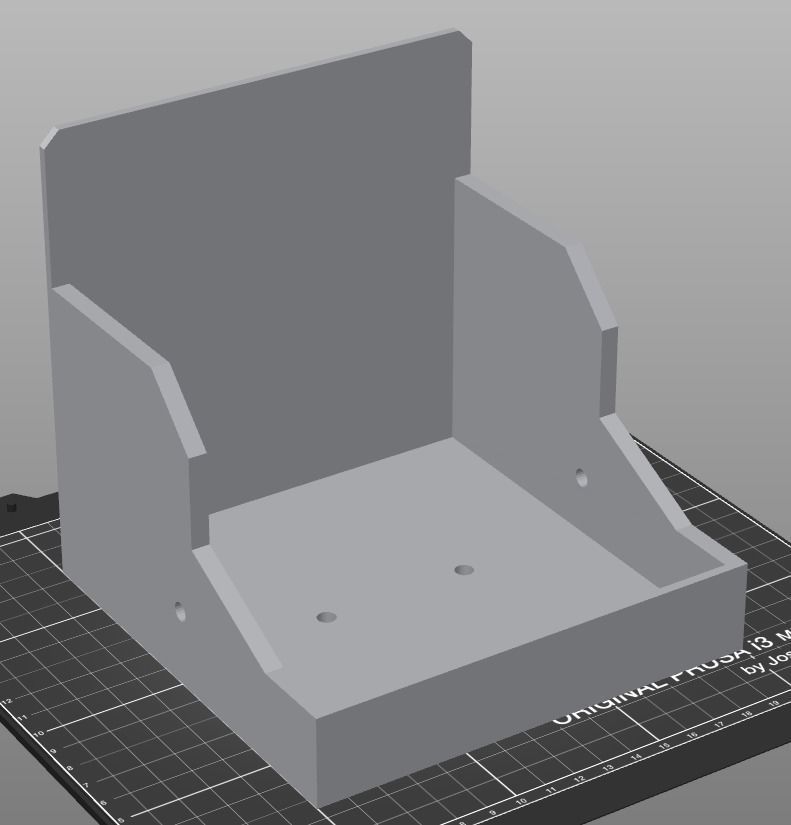Click the right screw hole in the model floor
791x825 pixels.
(x=464, y=570)
